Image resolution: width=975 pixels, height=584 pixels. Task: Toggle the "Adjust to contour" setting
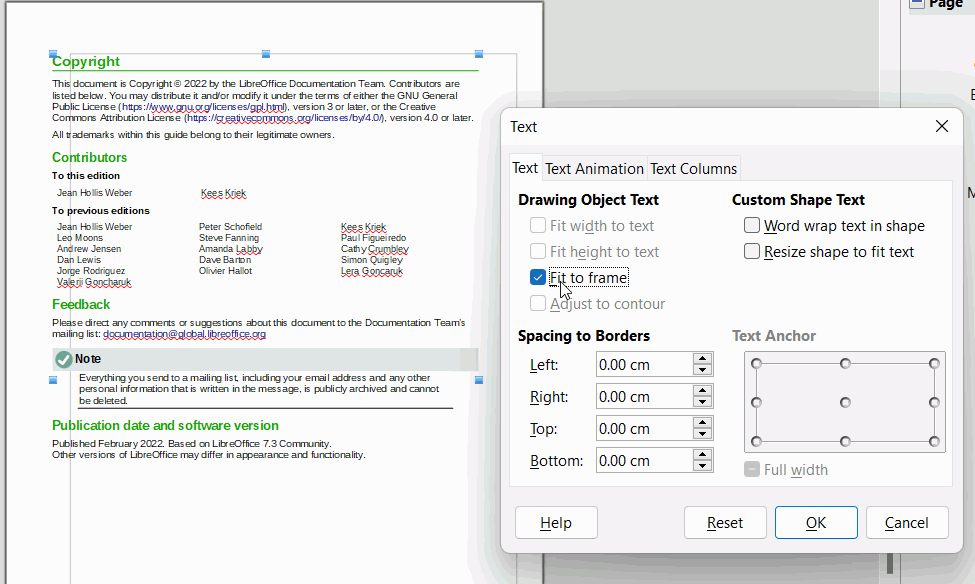point(538,303)
